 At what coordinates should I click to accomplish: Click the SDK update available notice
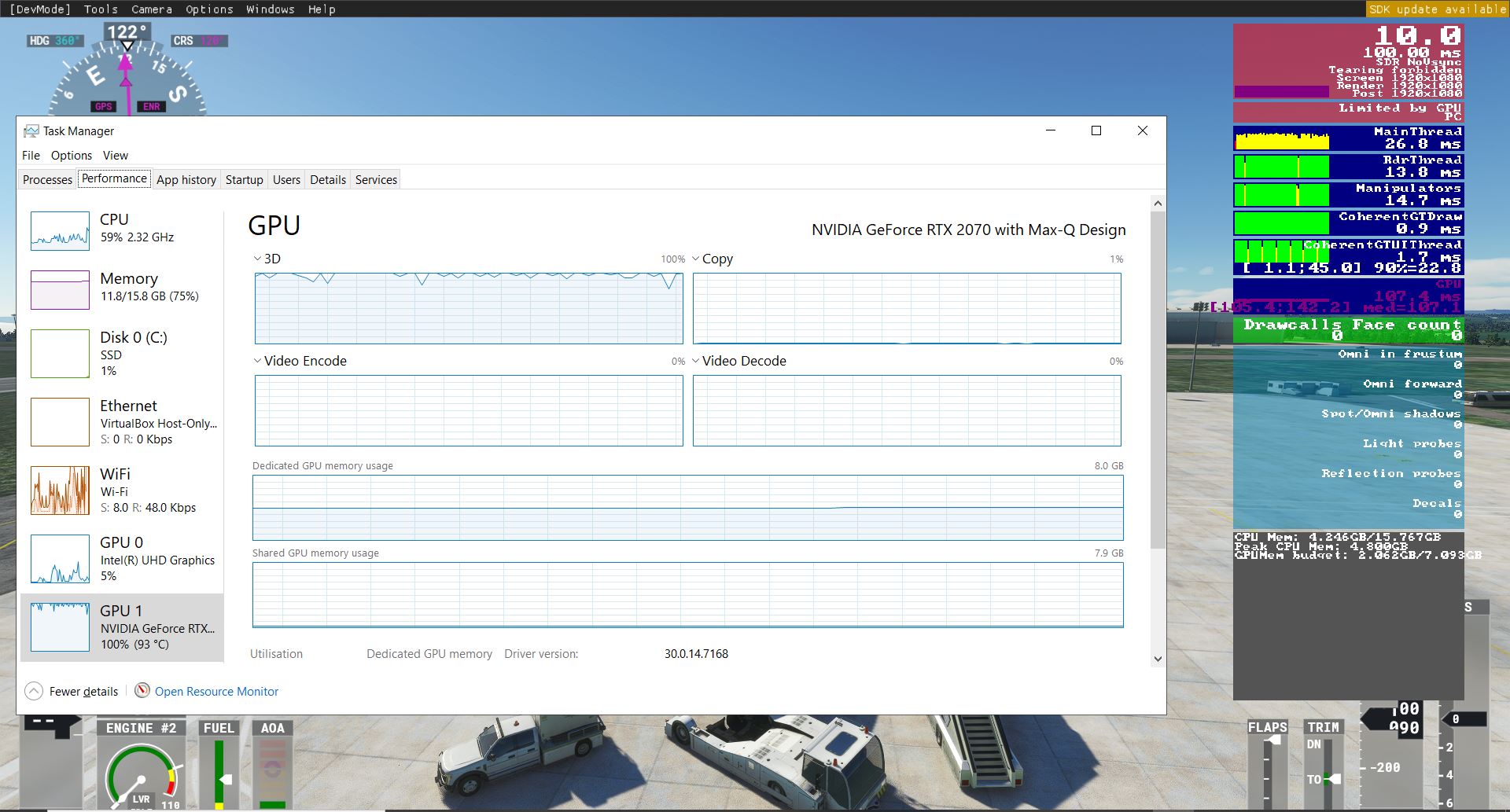click(1436, 9)
